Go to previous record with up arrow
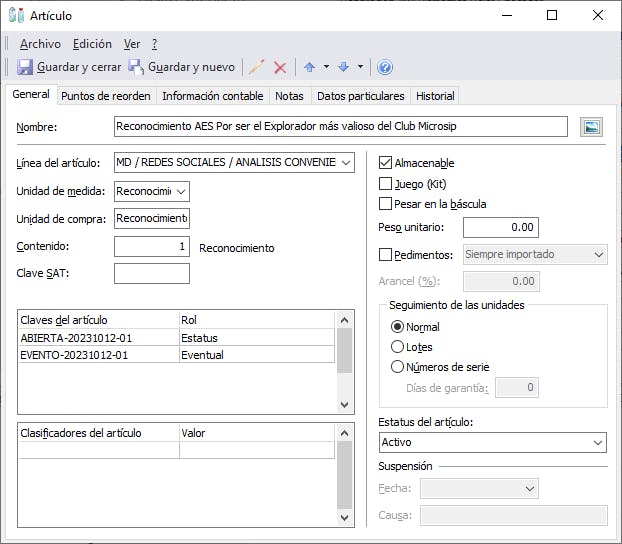622x544 pixels. point(309,67)
